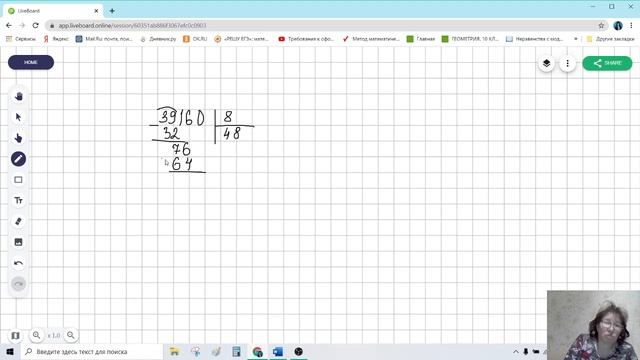The image size is (640, 360).
Task: Open the pages map icon
Action: pyautogui.click(x=16, y=336)
